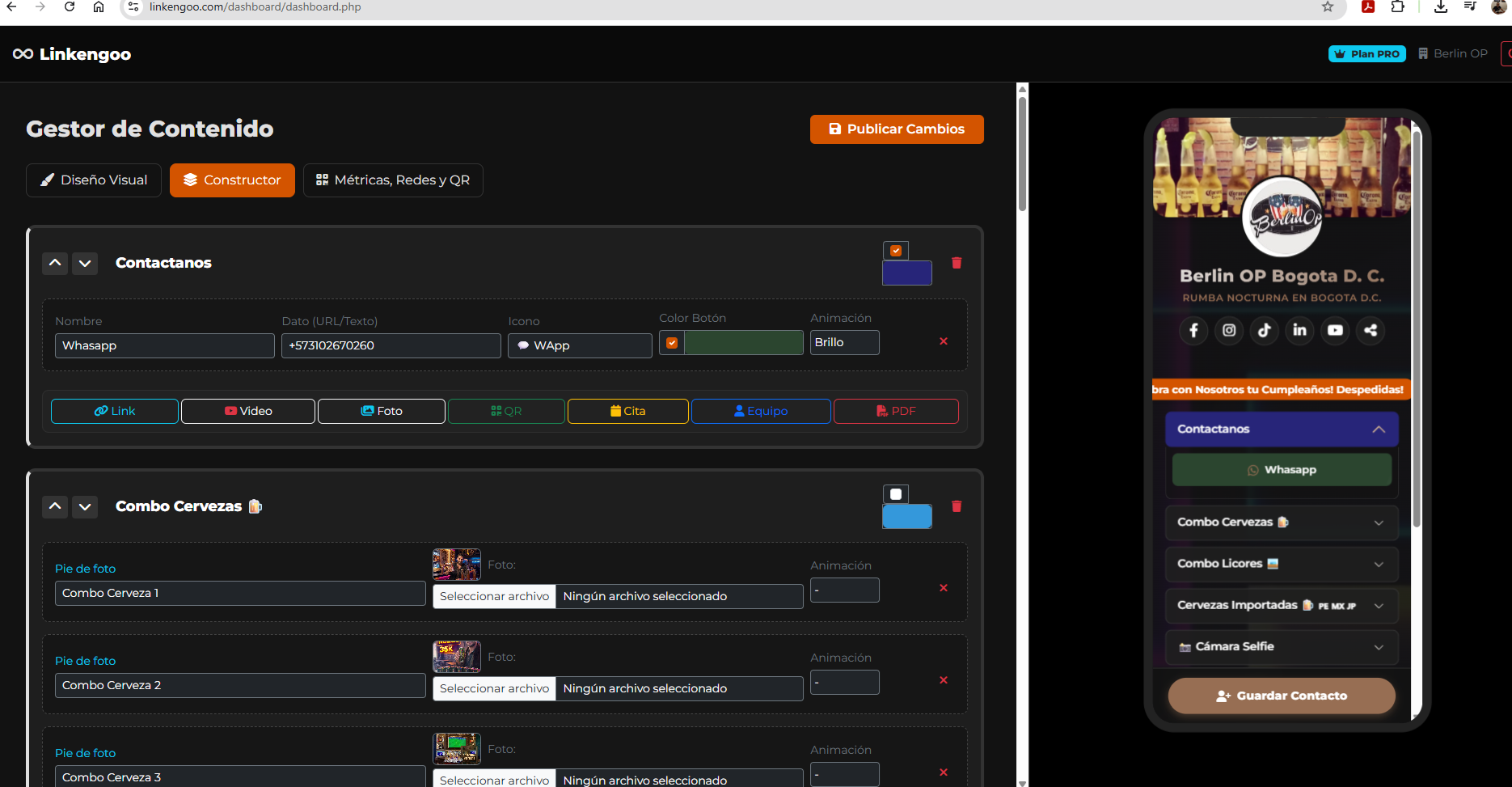
Task: Click the Facebook icon in phone preview
Action: point(1193,330)
